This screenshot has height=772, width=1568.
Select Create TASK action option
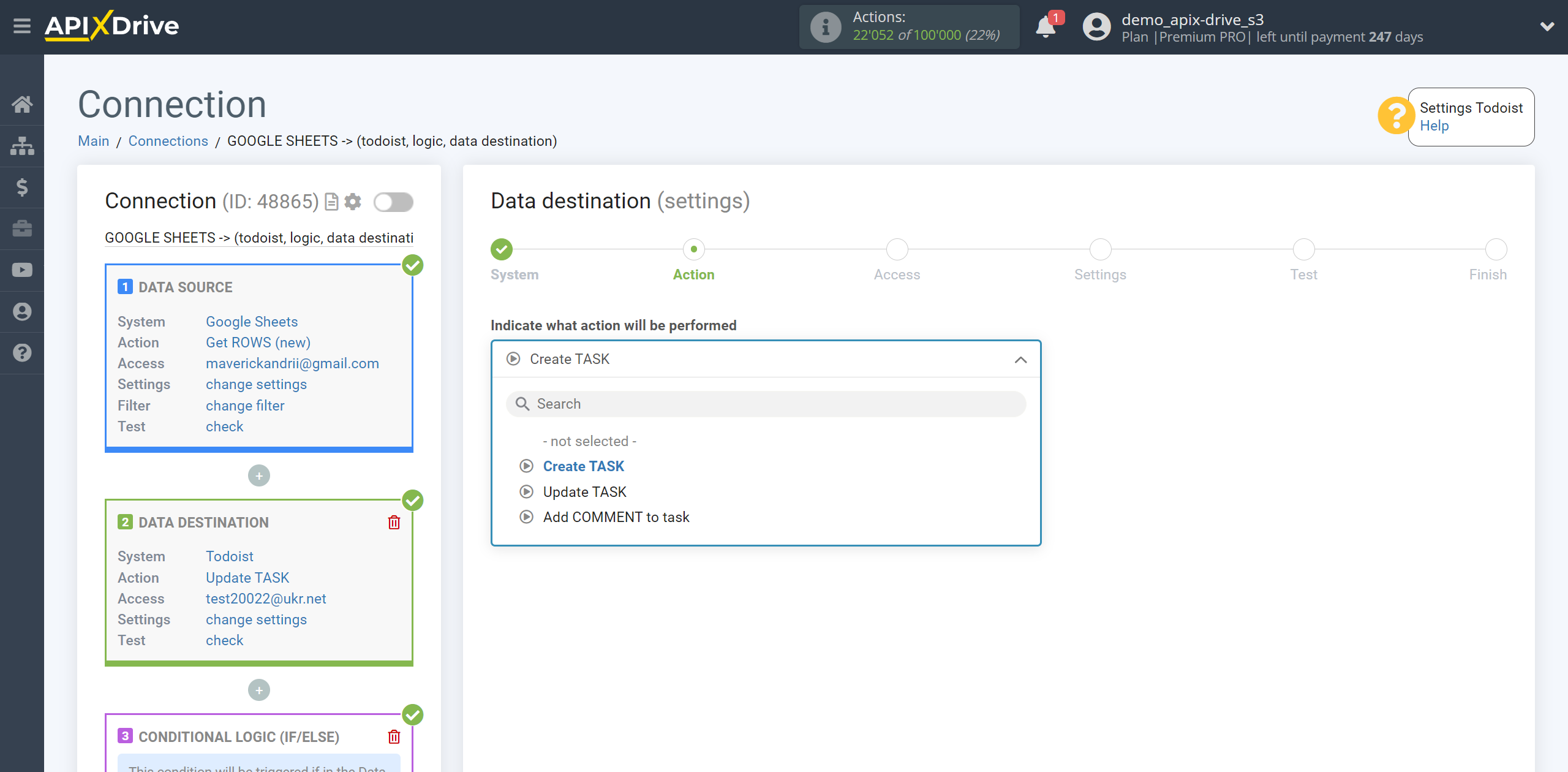pos(583,466)
